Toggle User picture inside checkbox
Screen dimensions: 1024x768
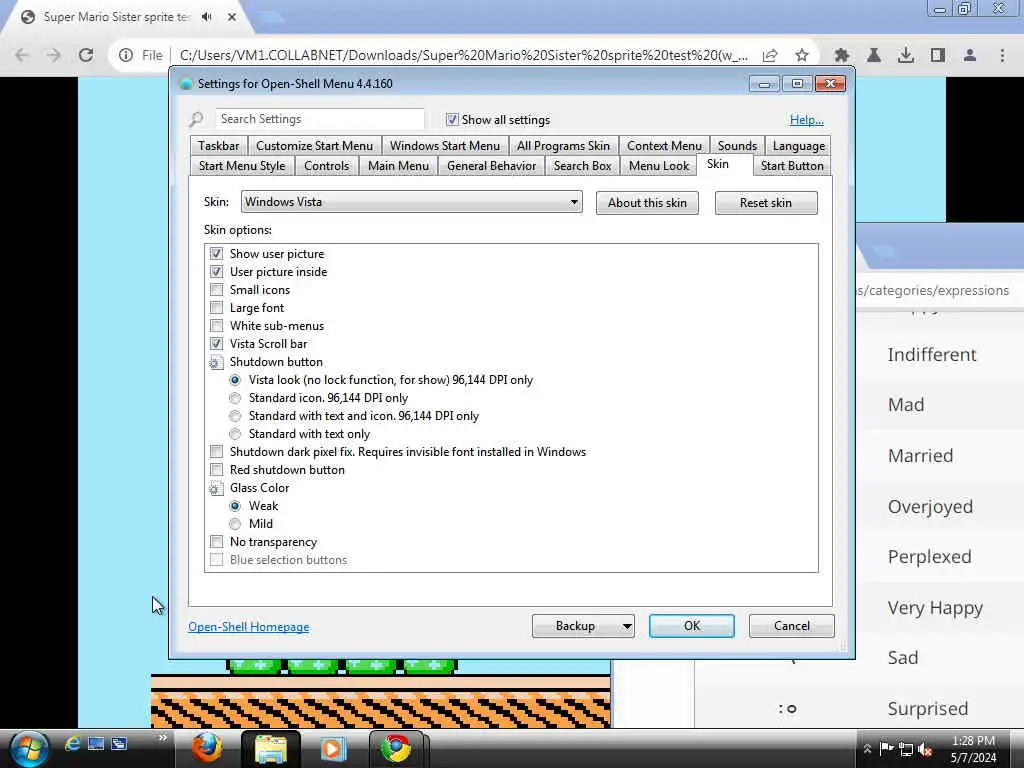(216, 272)
